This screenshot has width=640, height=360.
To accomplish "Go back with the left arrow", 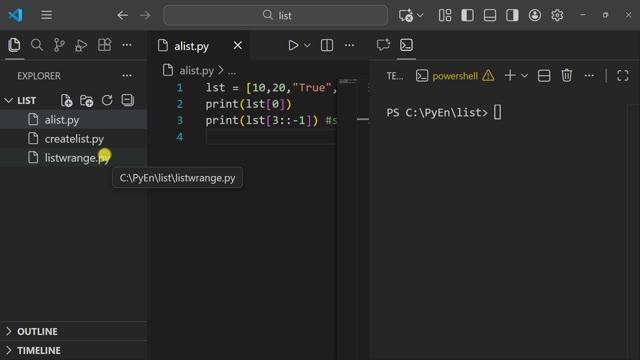I will 122,16.
